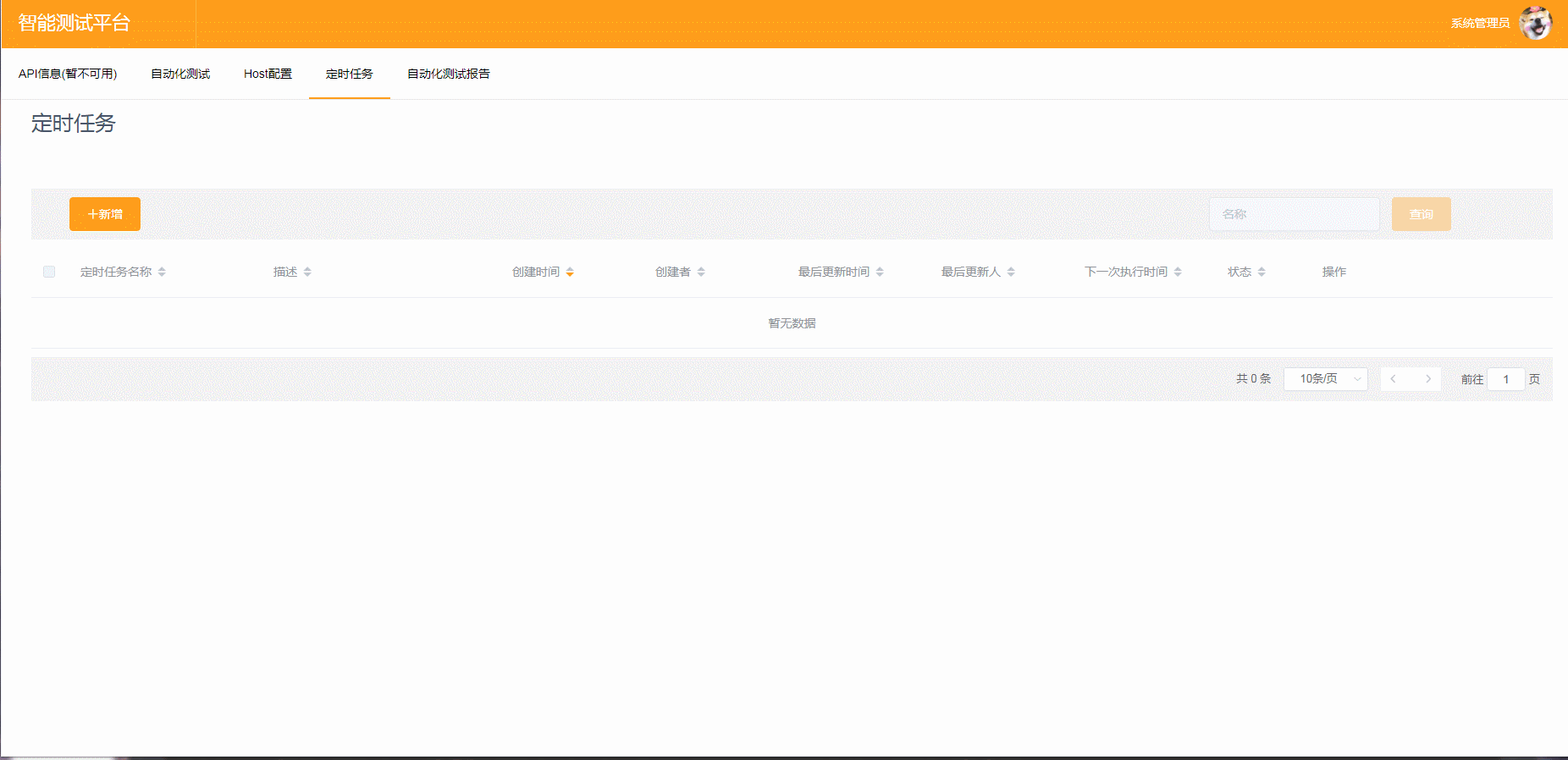
Task: Click the 操作 column header
Action: point(1334,272)
